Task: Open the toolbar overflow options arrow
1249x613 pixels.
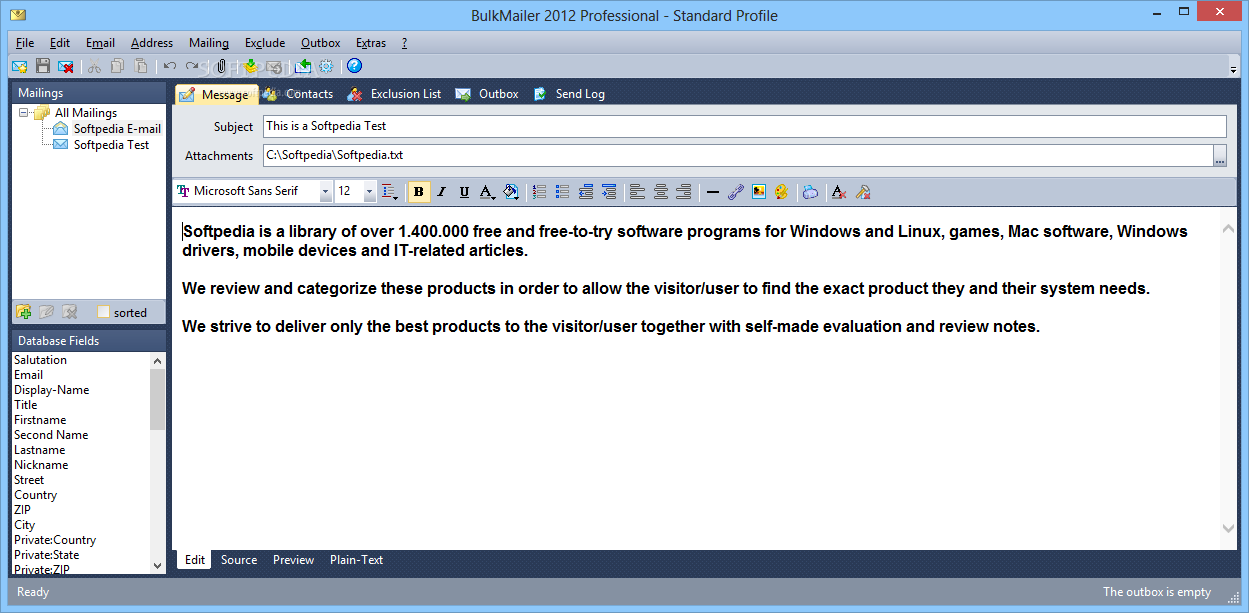Action: coord(1233,67)
